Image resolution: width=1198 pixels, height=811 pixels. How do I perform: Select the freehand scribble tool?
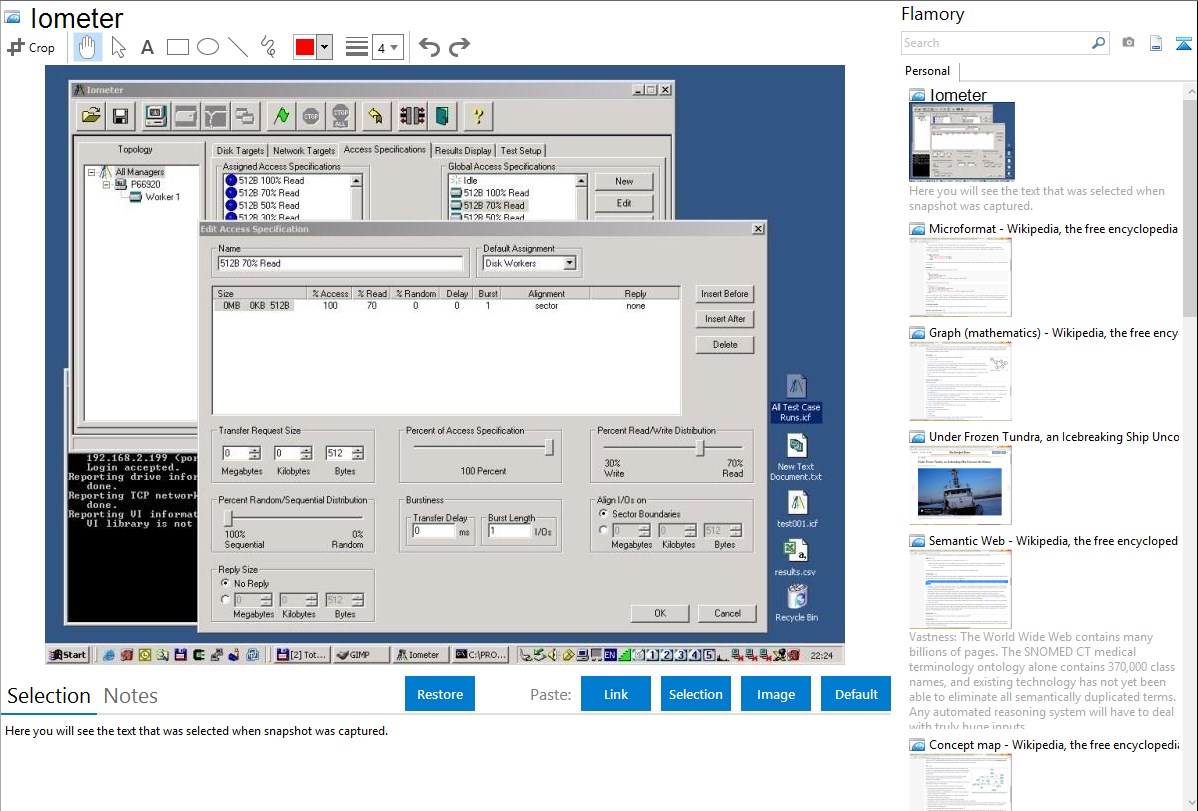(268, 47)
